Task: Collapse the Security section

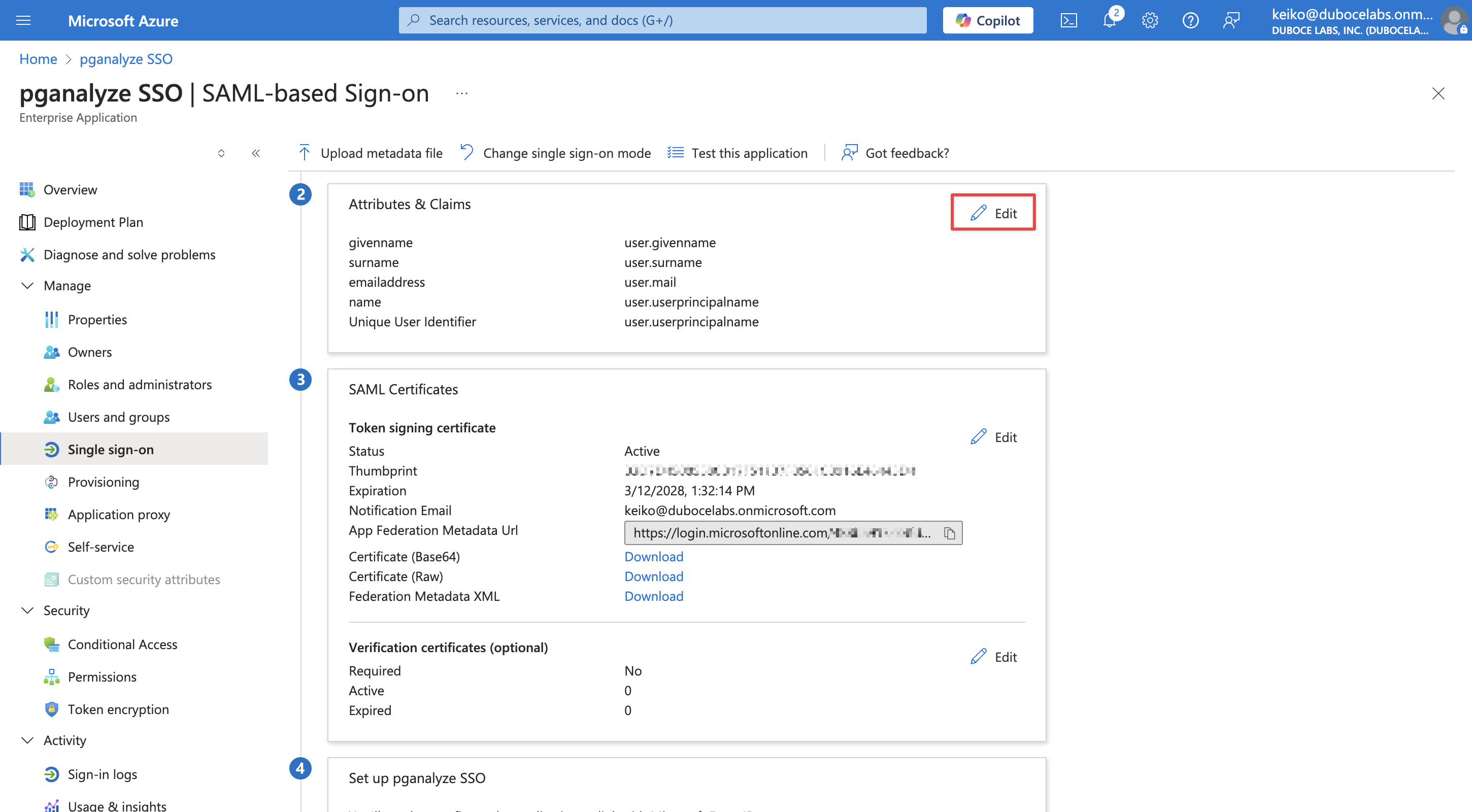Action: click(27, 611)
